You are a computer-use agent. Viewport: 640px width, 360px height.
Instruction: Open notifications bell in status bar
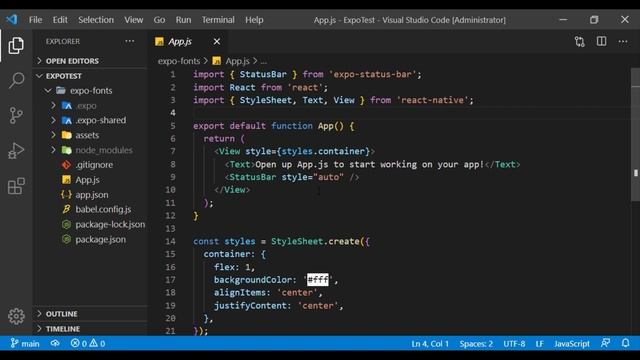click(625, 343)
